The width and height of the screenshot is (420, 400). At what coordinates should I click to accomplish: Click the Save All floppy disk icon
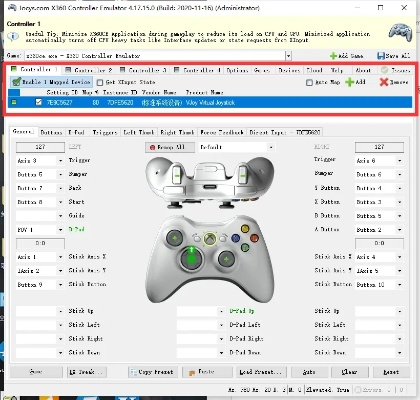(380, 56)
